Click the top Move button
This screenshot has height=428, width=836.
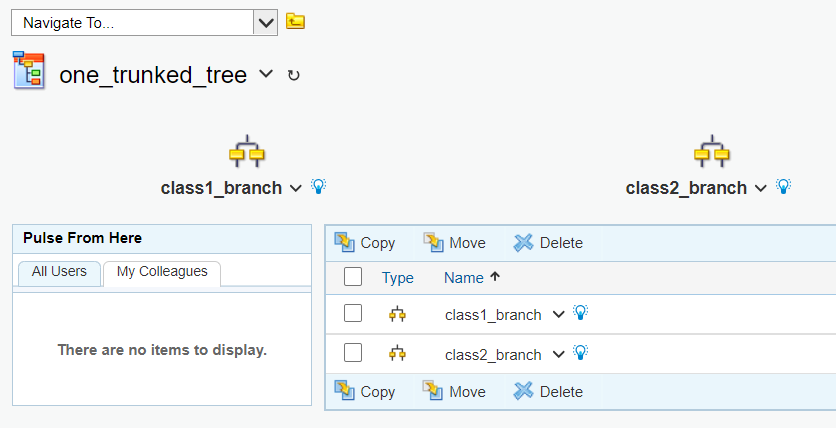(454, 243)
